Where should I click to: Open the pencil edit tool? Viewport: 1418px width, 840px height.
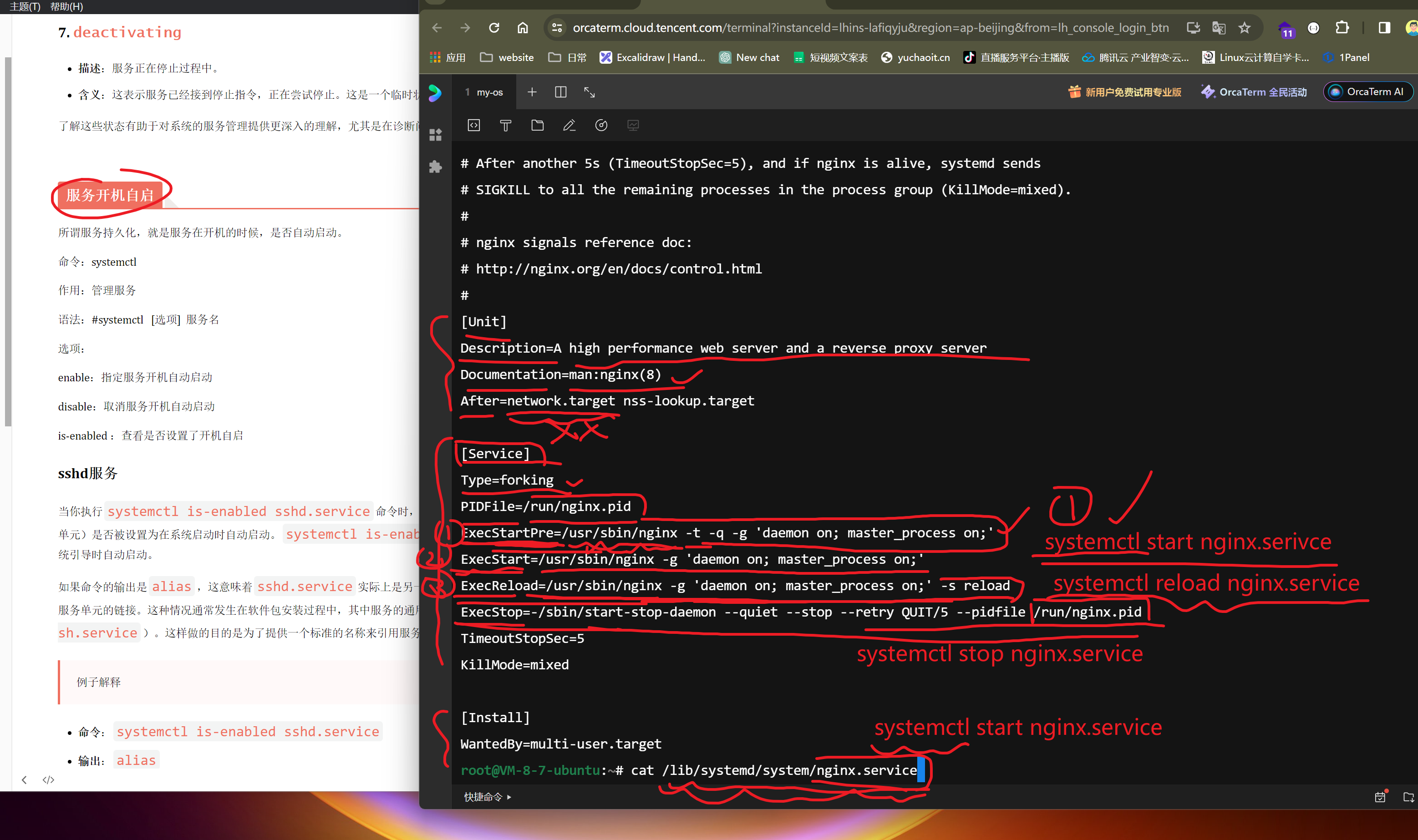click(x=569, y=125)
